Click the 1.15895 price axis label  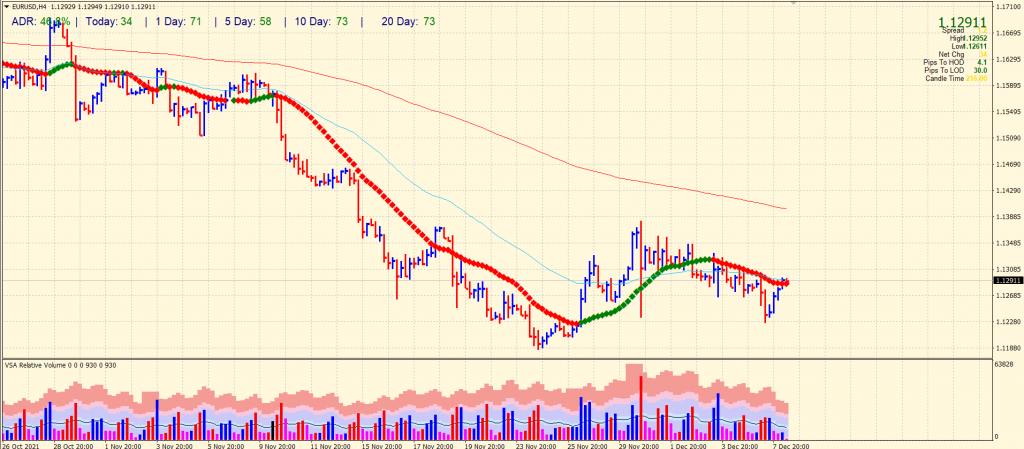click(x=1007, y=85)
